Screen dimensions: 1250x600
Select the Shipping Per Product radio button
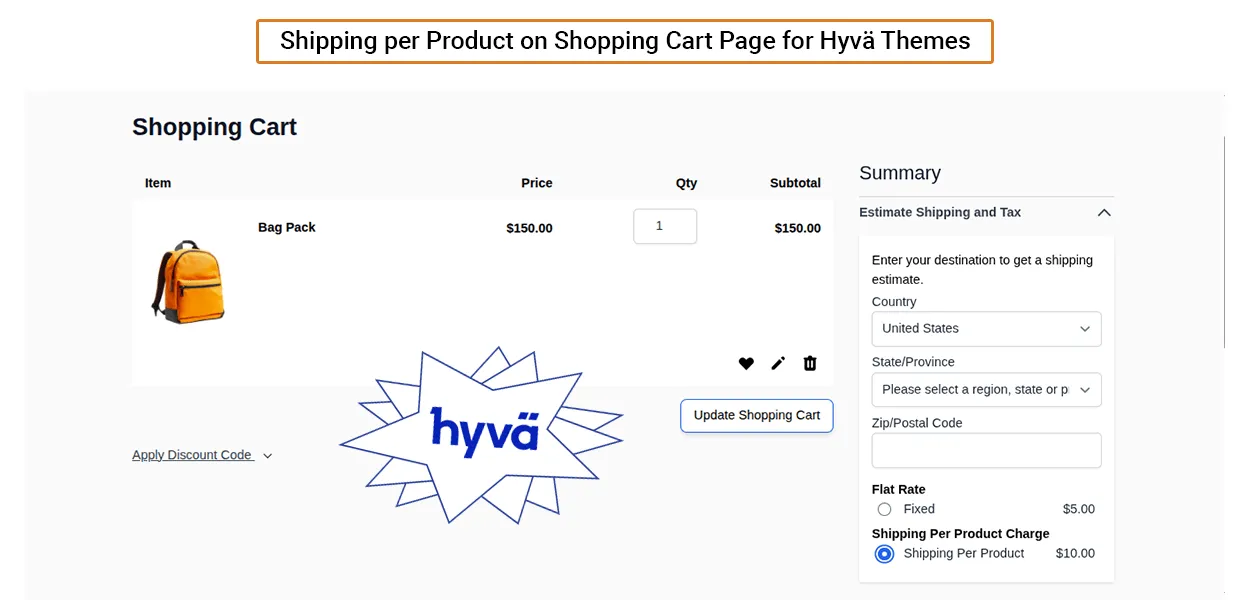pos(884,554)
